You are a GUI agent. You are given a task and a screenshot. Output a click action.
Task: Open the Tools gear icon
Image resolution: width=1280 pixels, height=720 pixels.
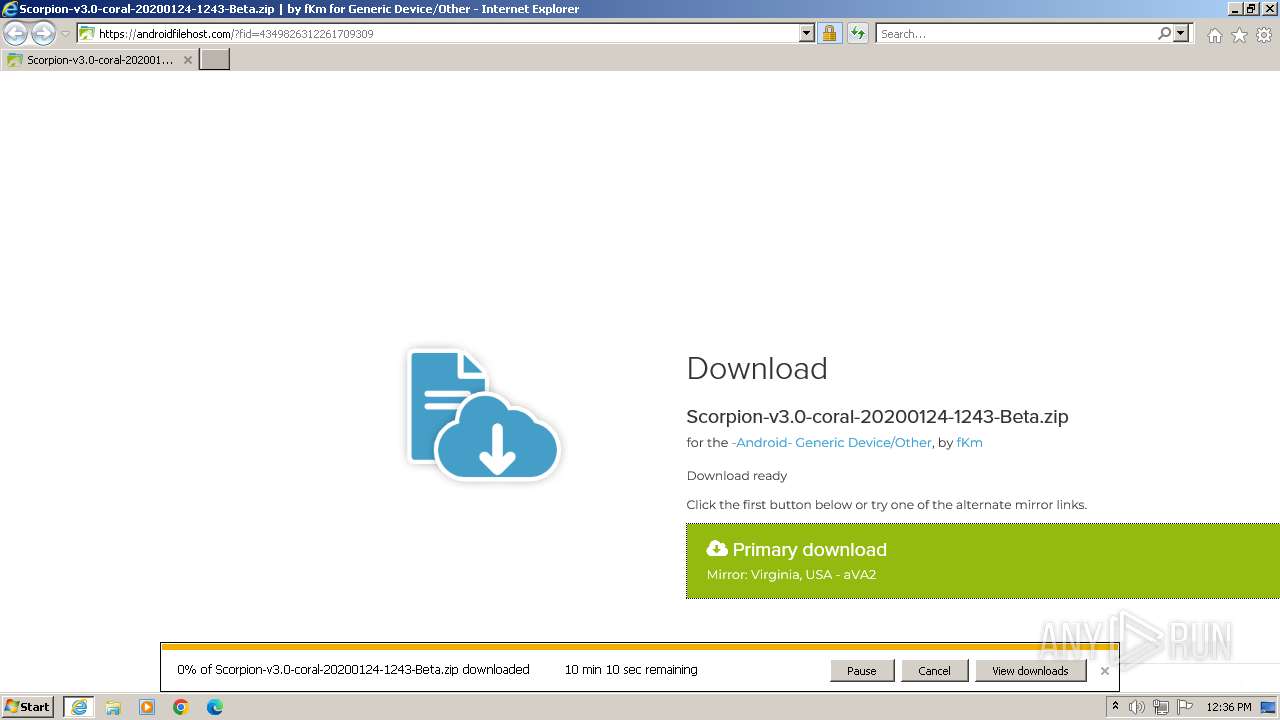tap(1264, 35)
